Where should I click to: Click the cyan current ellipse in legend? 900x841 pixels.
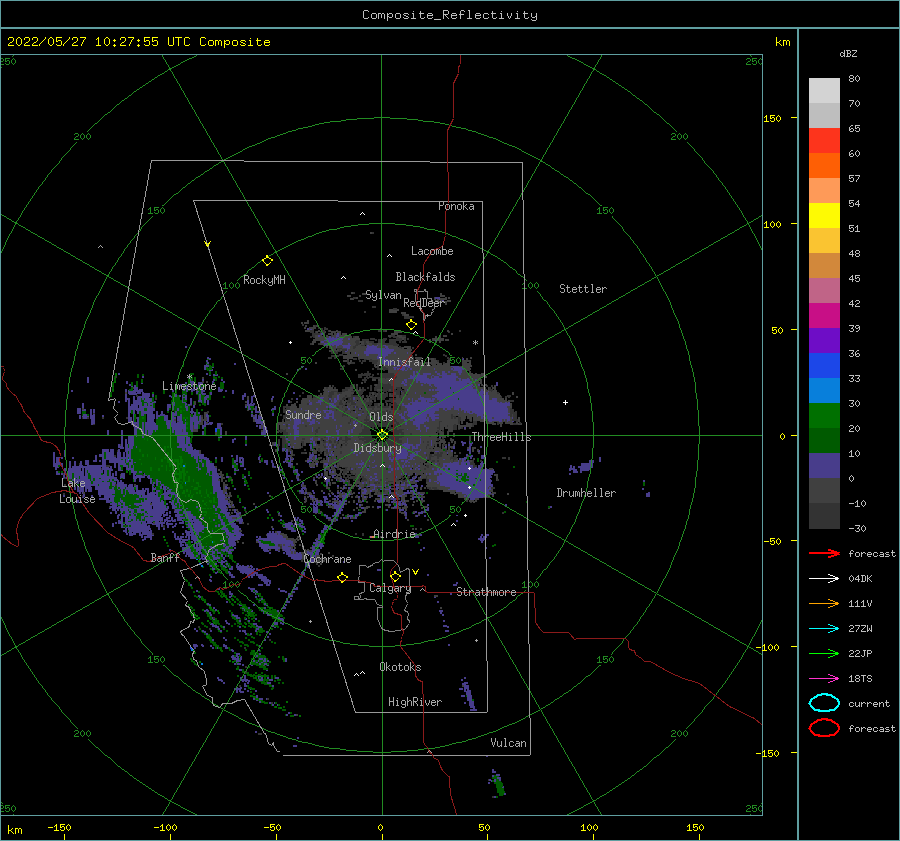[824, 703]
